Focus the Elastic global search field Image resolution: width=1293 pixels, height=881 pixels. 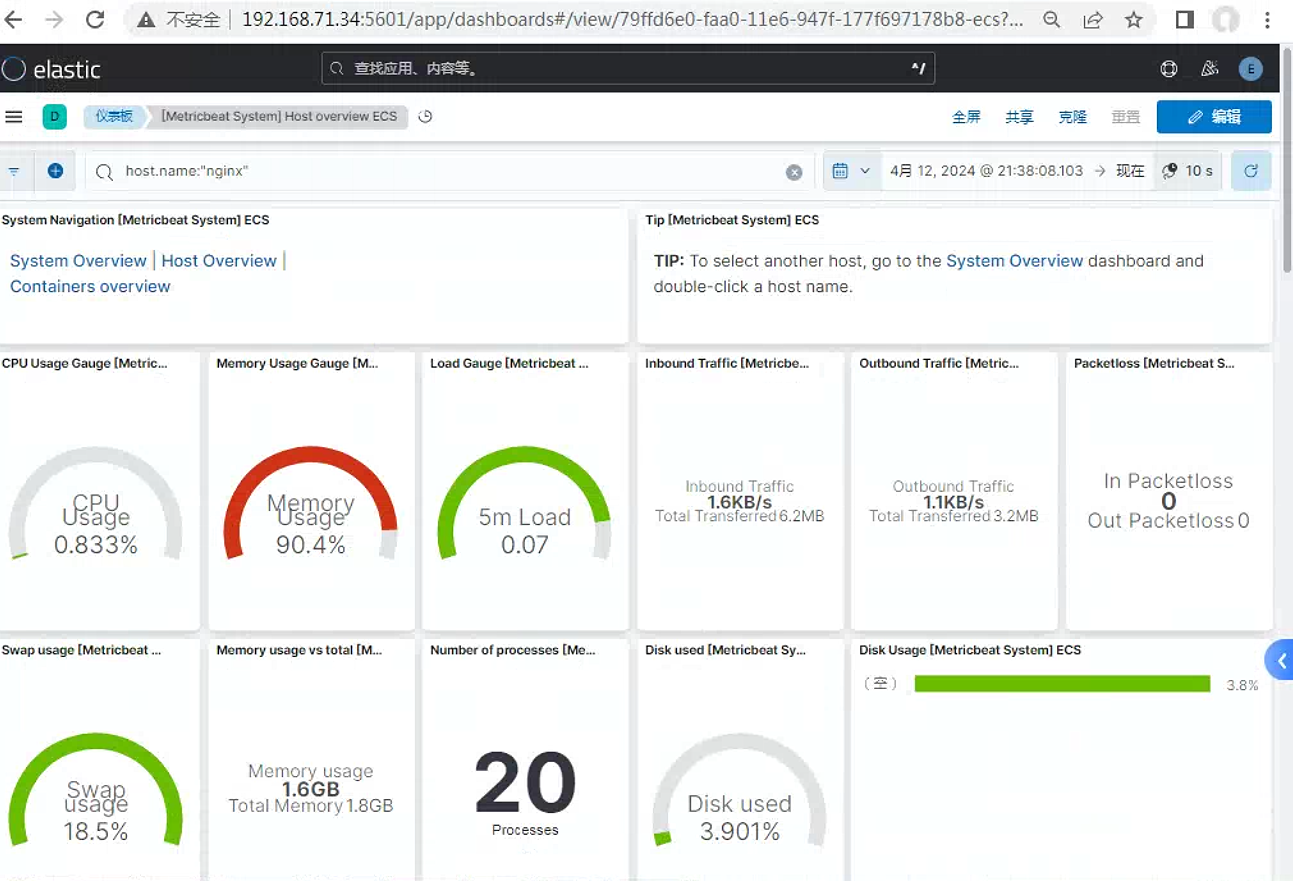click(628, 69)
